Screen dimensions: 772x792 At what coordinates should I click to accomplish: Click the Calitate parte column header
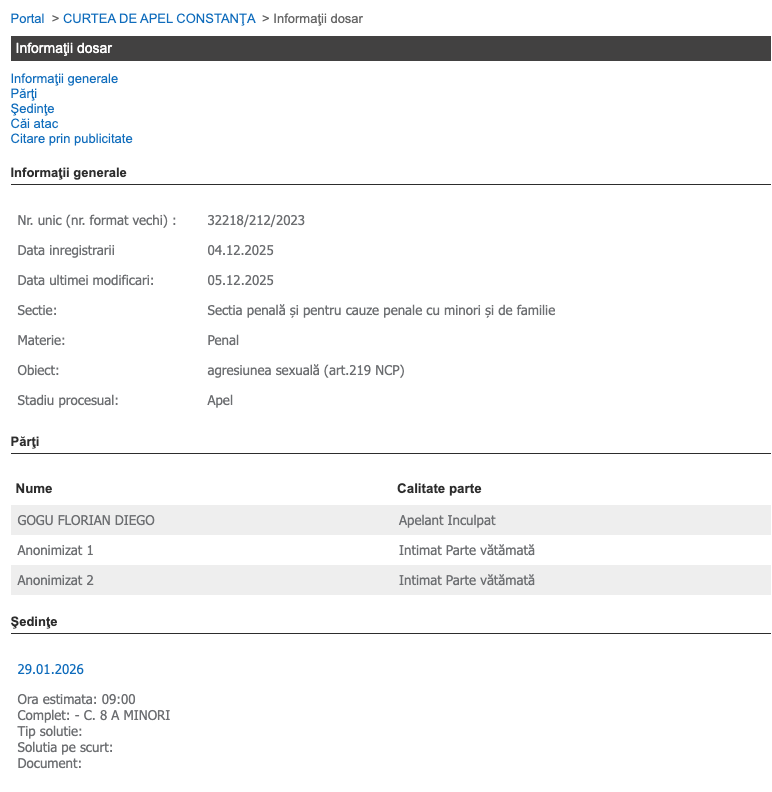tap(439, 488)
